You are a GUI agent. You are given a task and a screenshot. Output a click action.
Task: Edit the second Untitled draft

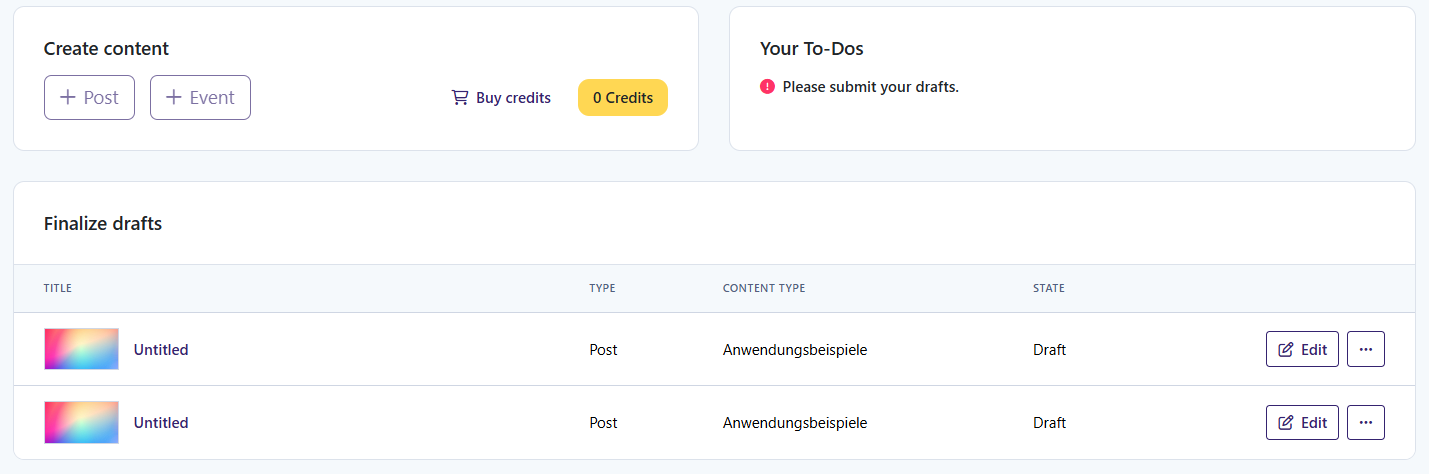[x=1302, y=423]
